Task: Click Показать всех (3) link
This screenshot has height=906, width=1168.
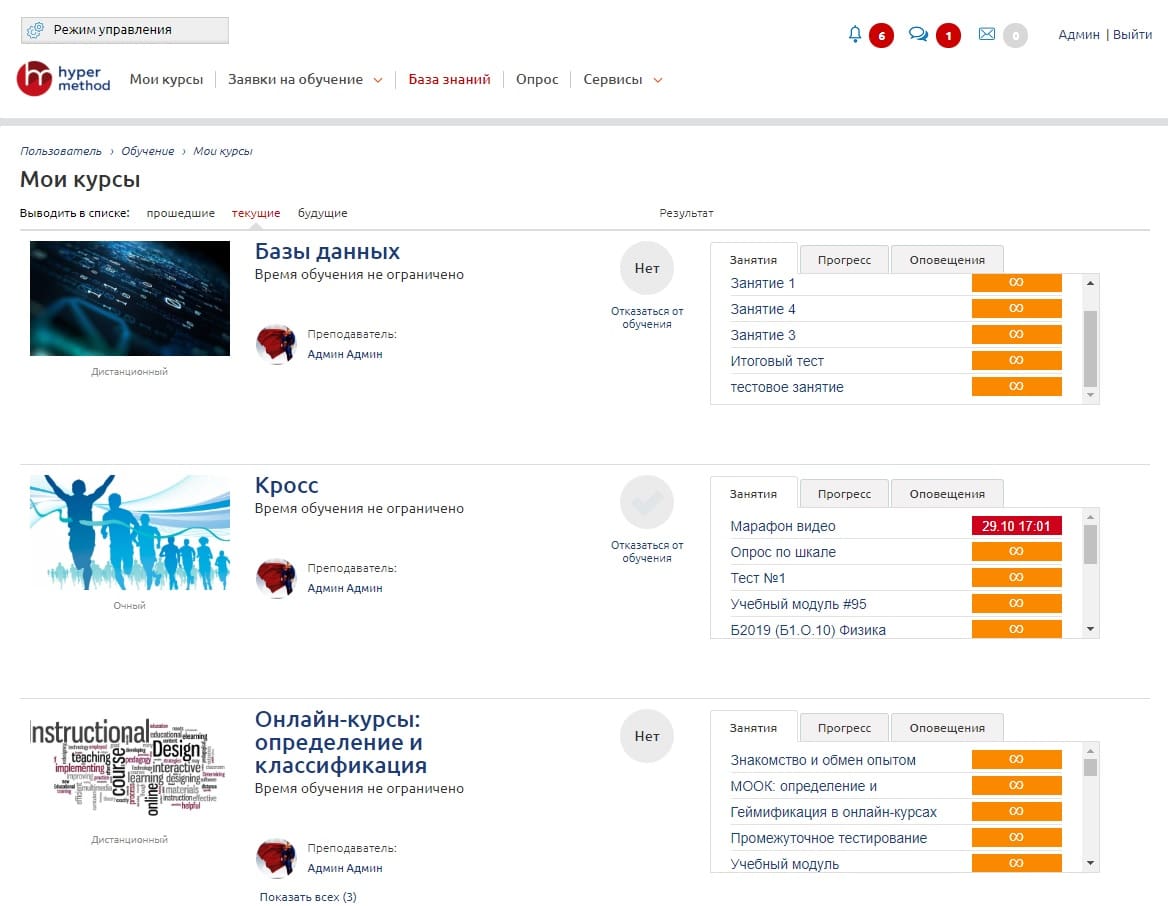Action: coord(308,897)
